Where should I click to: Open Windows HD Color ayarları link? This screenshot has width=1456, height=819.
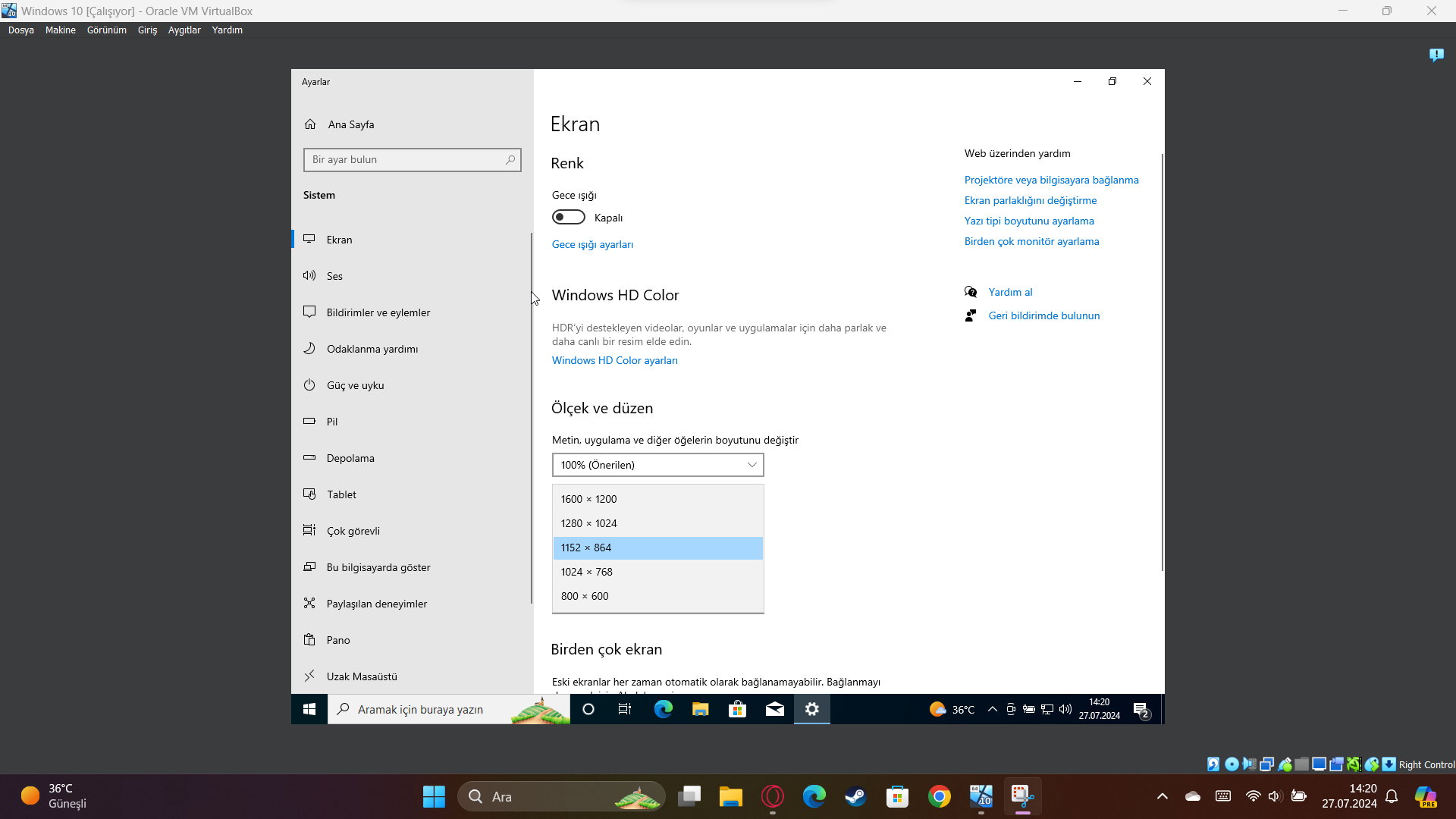click(614, 360)
